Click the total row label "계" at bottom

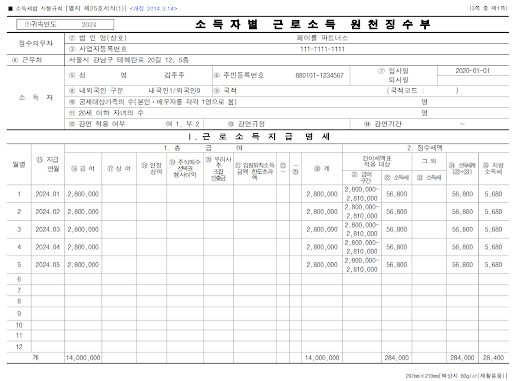pyautogui.click(x=35, y=358)
